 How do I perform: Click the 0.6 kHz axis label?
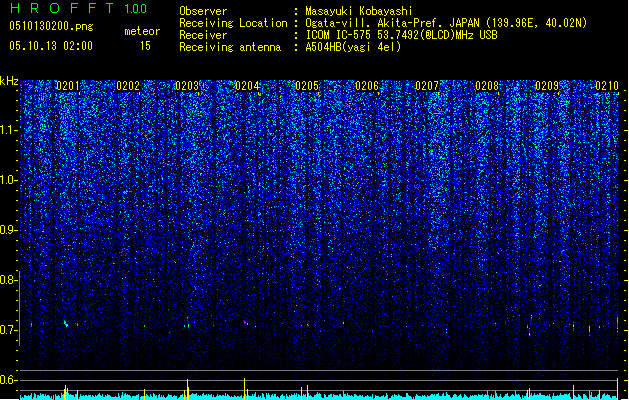click(x=7, y=380)
